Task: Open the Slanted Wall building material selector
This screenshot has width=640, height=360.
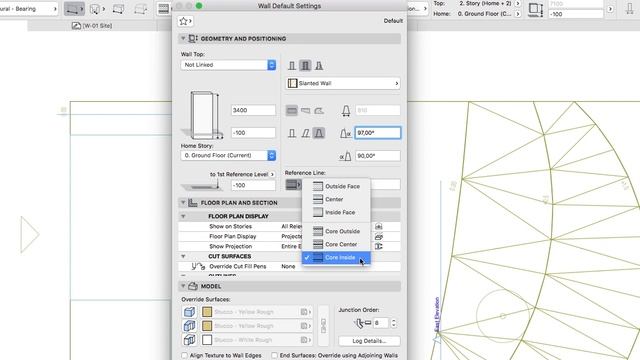Action: point(342,83)
